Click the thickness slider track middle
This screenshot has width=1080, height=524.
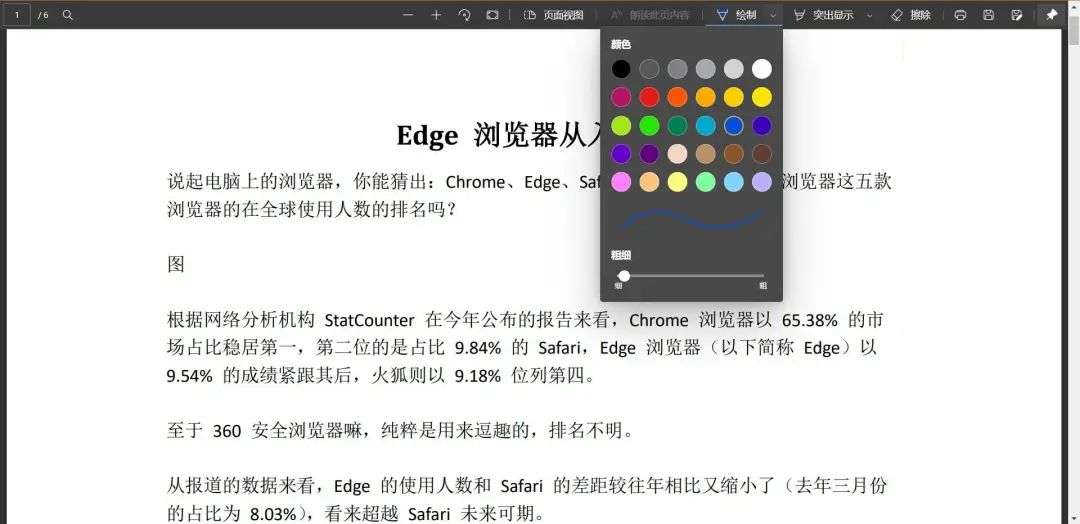pos(692,275)
